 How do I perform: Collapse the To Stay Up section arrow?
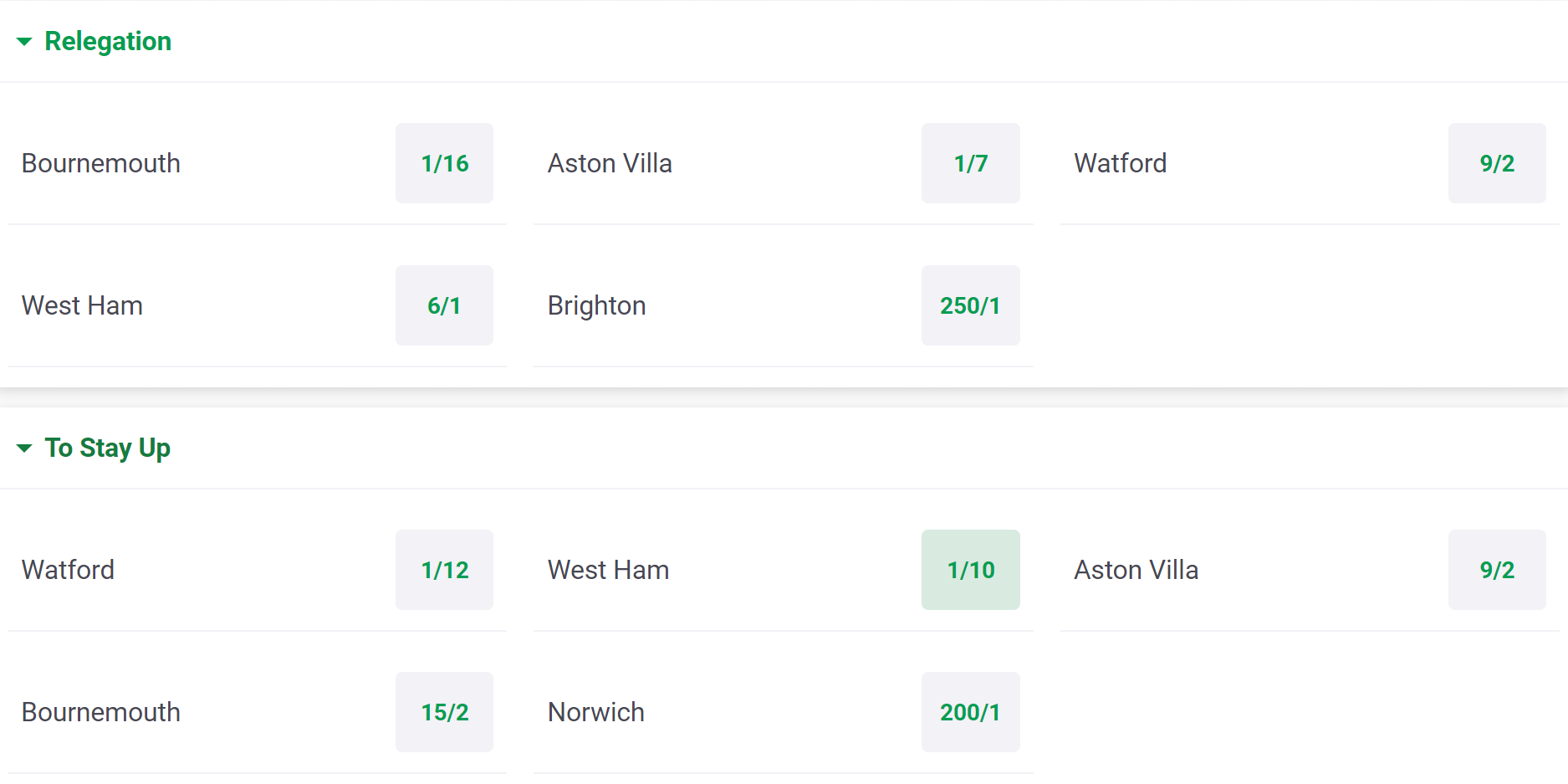[x=24, y=448]
